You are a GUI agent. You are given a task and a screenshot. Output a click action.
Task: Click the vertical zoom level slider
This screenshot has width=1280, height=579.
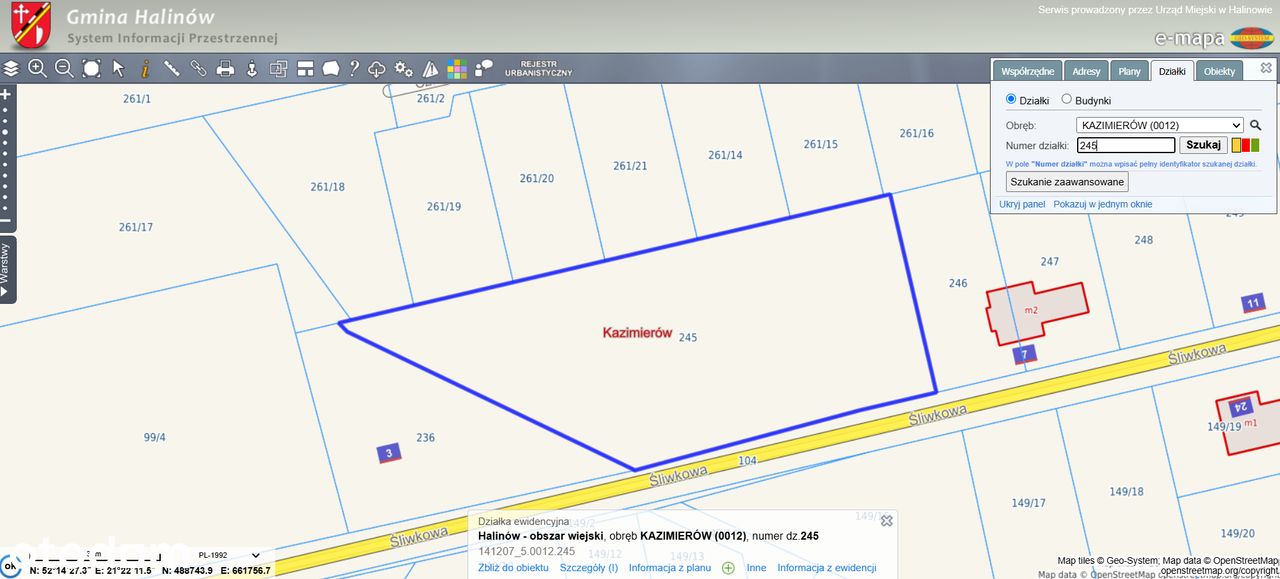pyautogui.click(x=5, y=157)
